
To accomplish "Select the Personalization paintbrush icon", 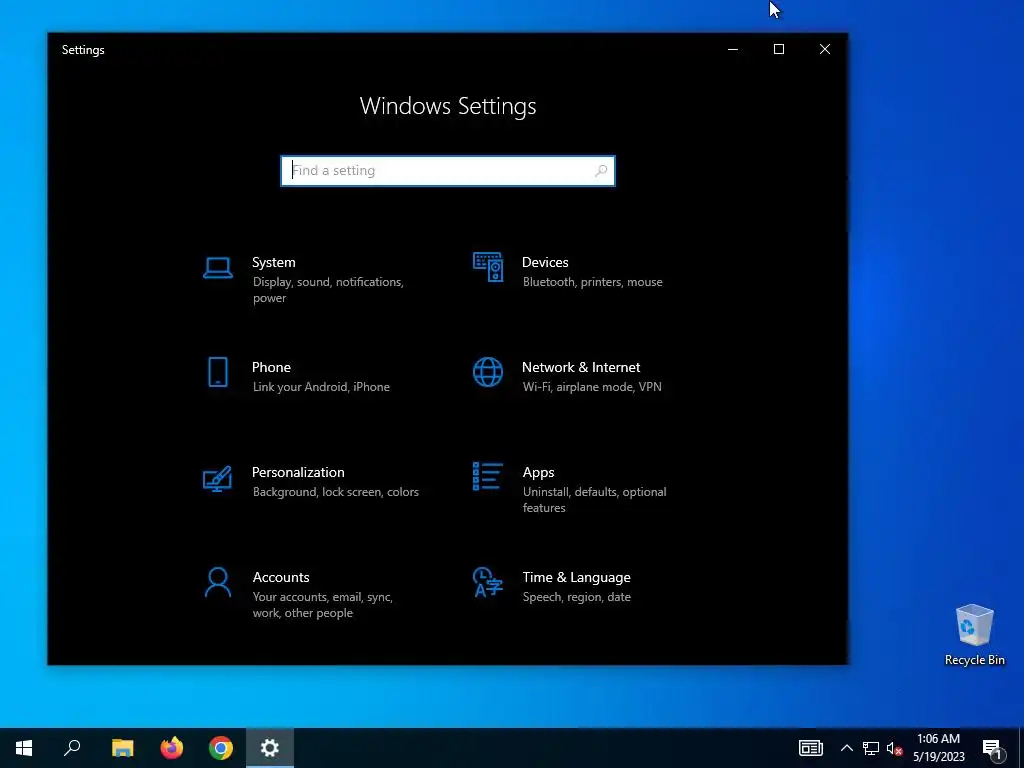I will (217, 479).
